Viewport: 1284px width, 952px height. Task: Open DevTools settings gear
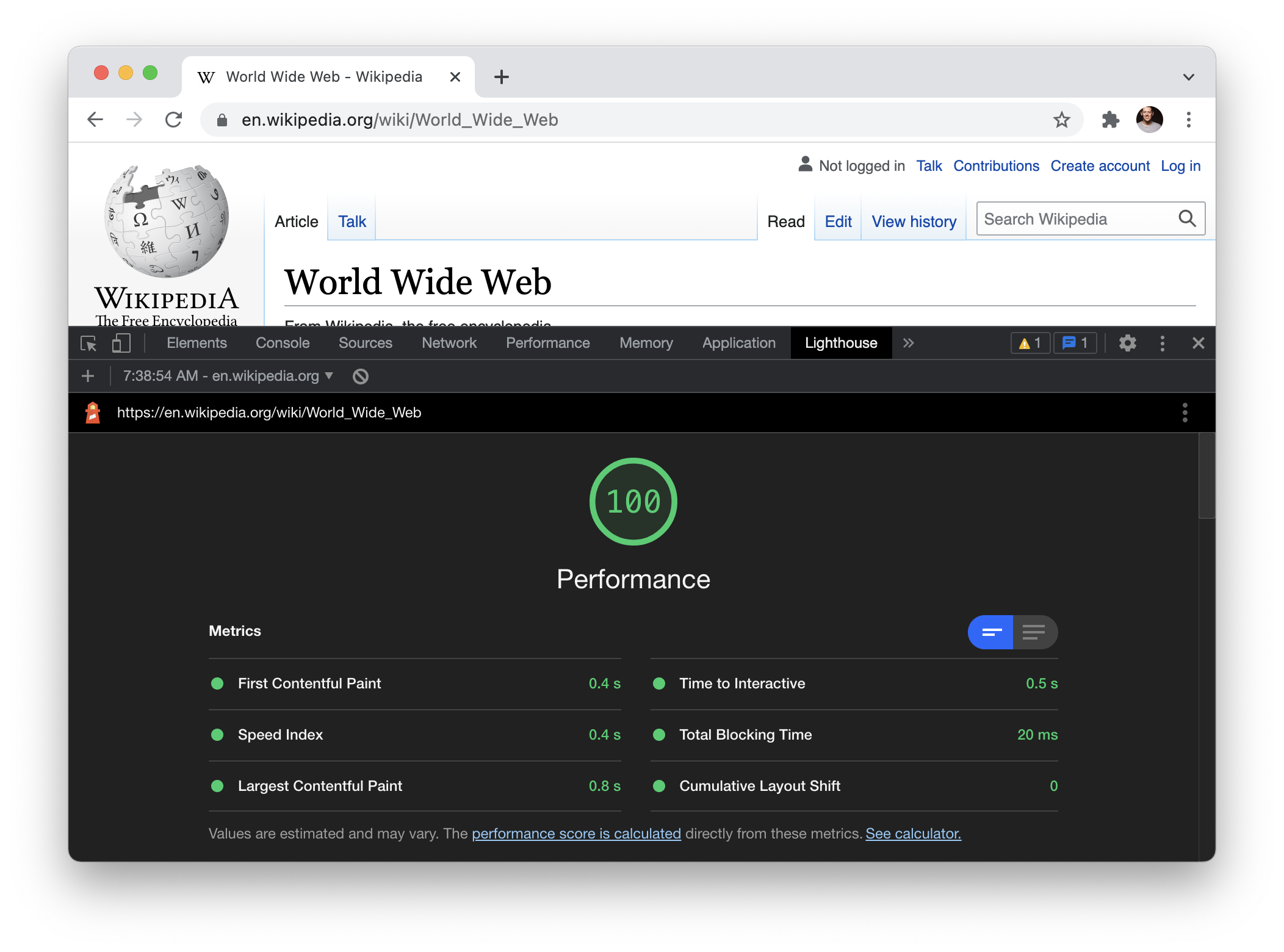click(1128, 343)
